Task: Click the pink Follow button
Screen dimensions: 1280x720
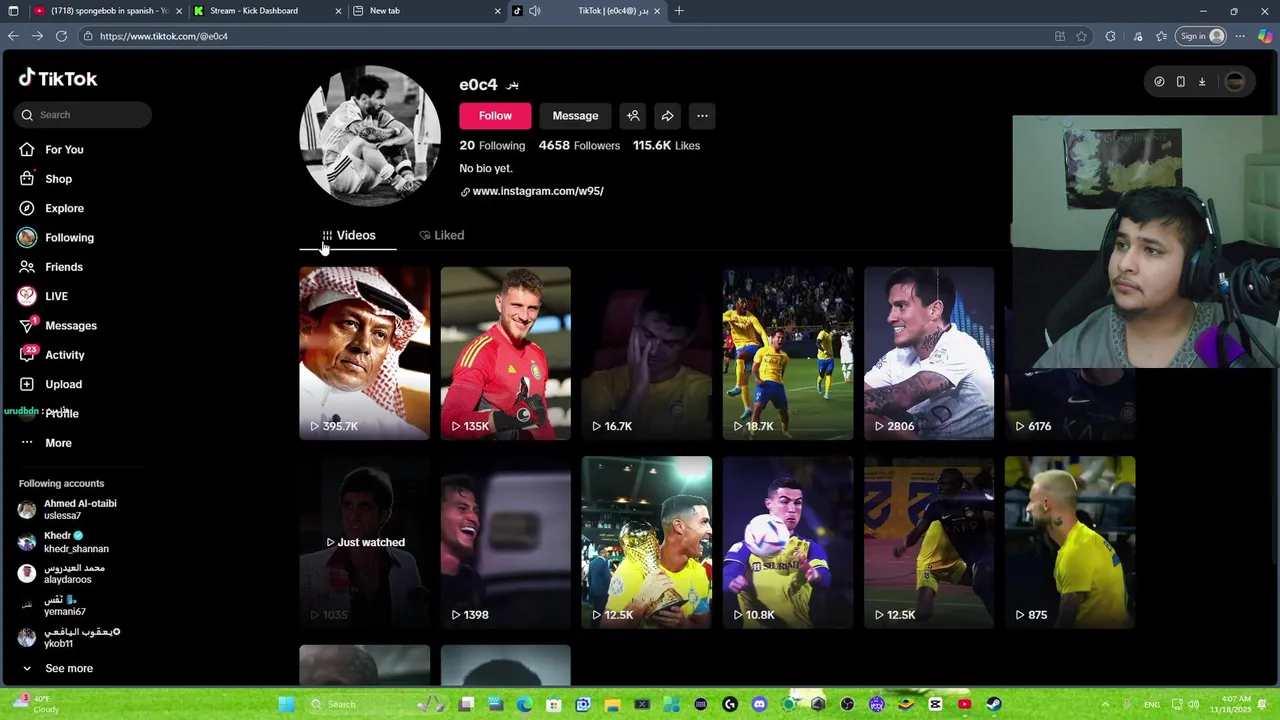Action: click(495, 116)
